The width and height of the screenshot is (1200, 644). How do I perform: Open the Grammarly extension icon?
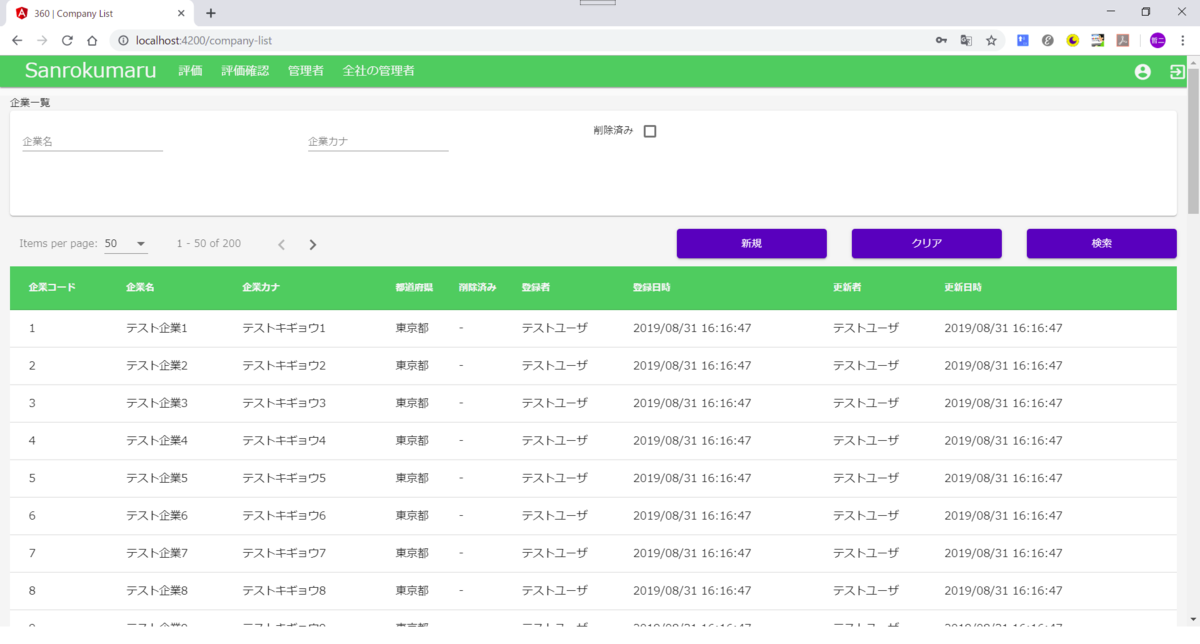[1047, 39]
